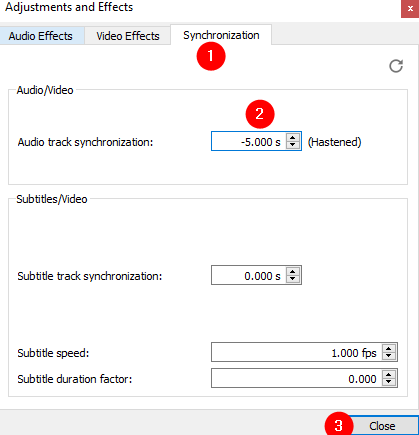Increase subtitle track synchronization with up arrow
419x435 pixels.
tap(293, 271)
